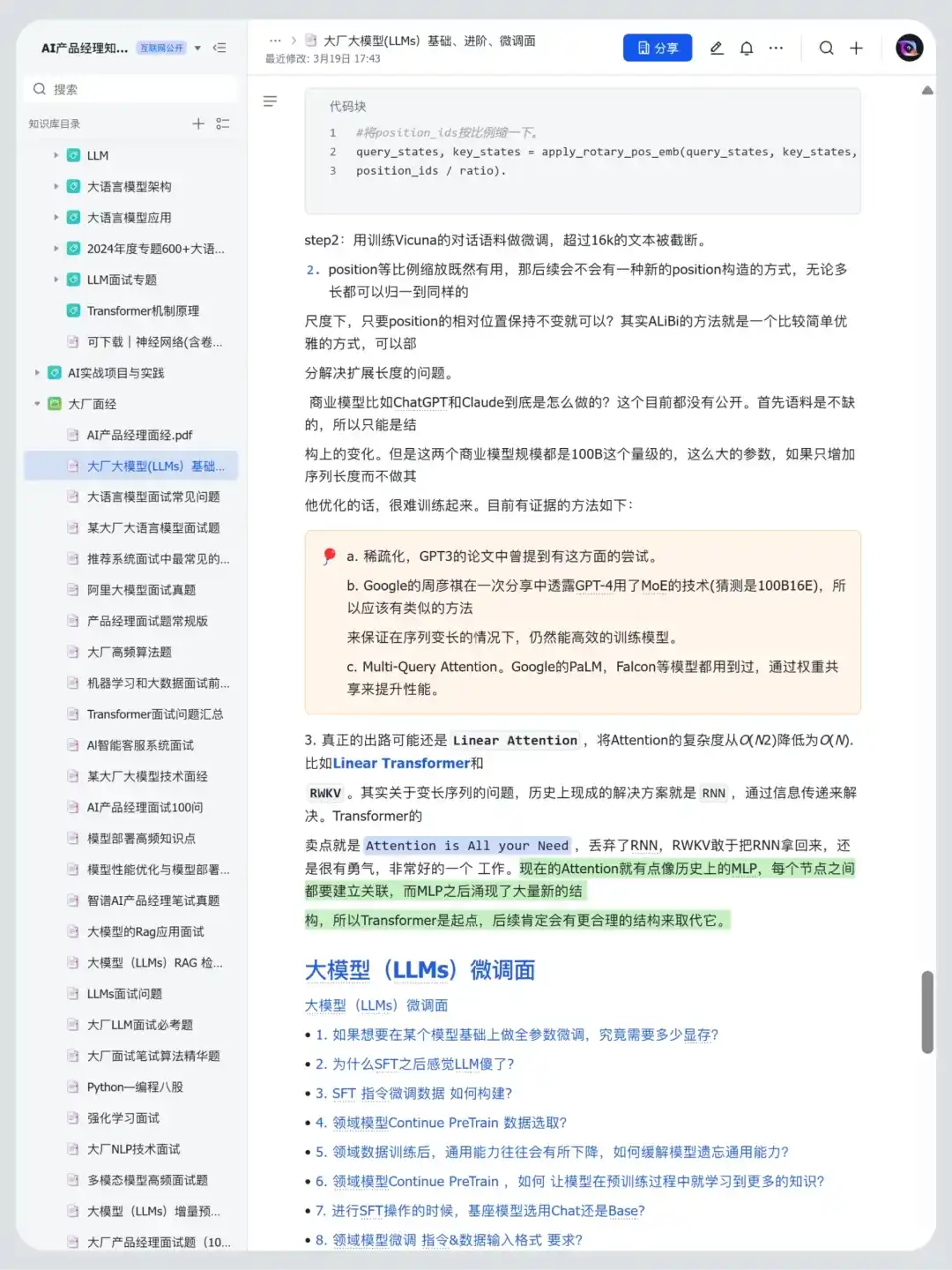Click your profile avatar in the top-right corner

[909, 48]
